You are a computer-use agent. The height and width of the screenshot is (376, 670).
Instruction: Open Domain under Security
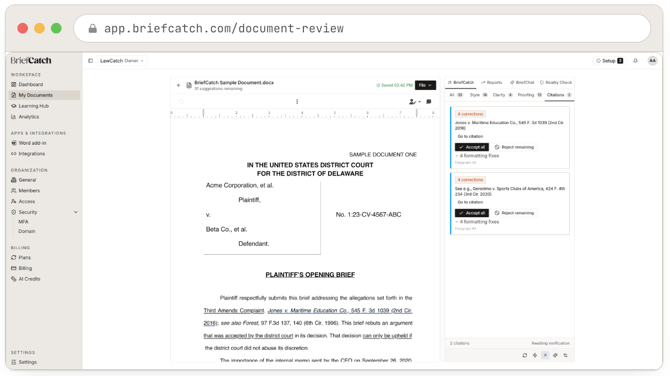tap(26, 231)
